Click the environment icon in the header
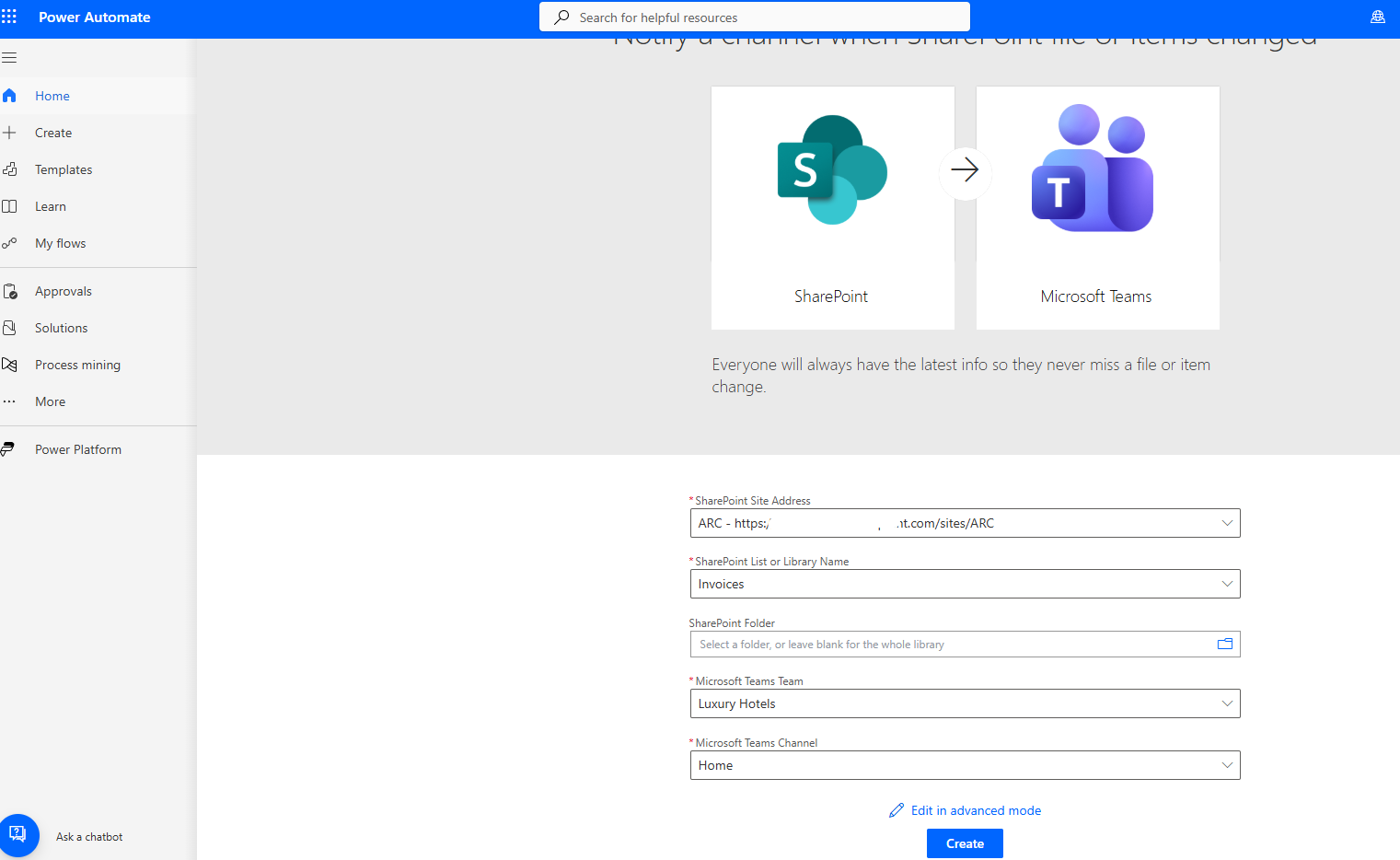 1377,17
